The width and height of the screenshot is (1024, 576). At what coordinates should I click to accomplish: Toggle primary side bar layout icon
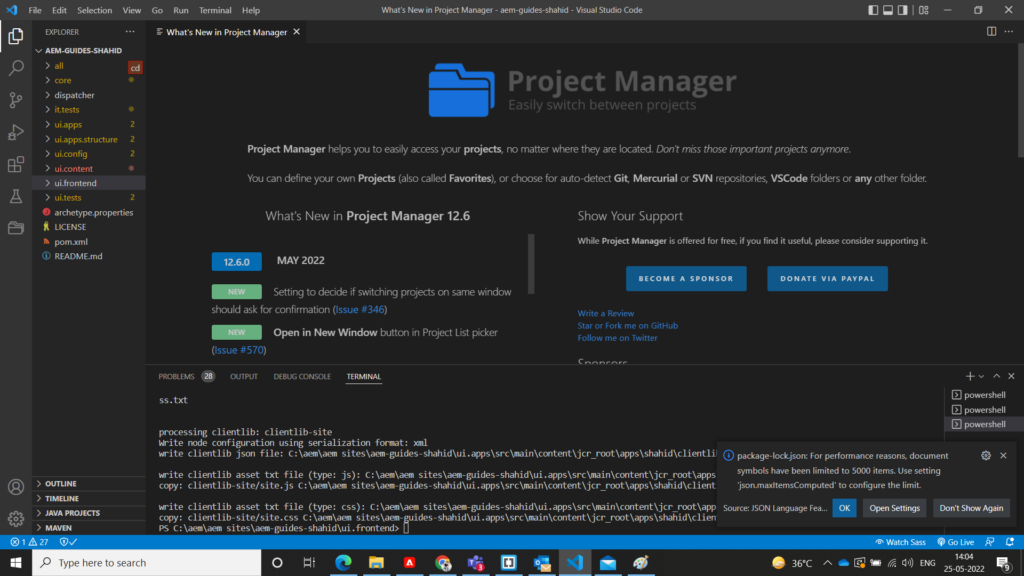[873, 10]
